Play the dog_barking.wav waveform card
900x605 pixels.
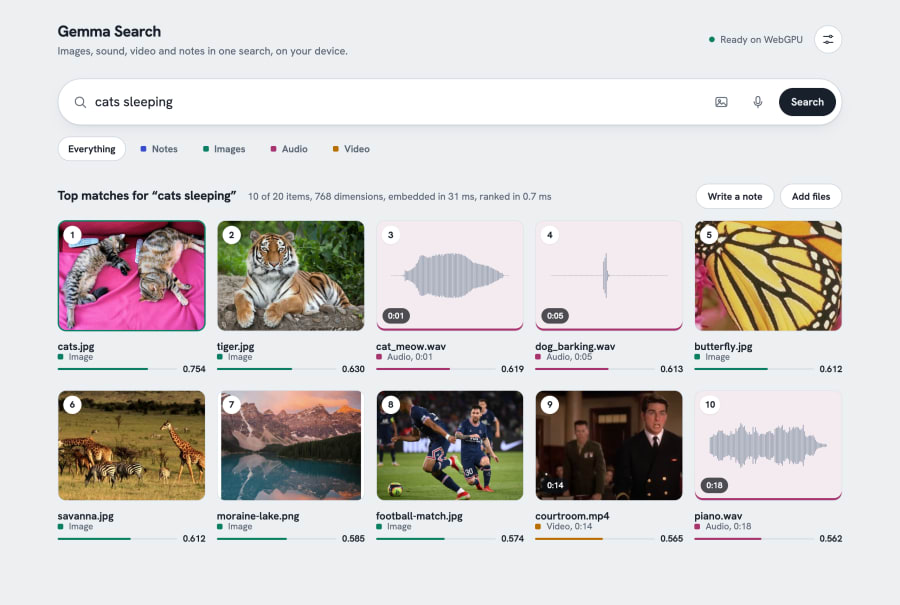(x=609, y=276)
